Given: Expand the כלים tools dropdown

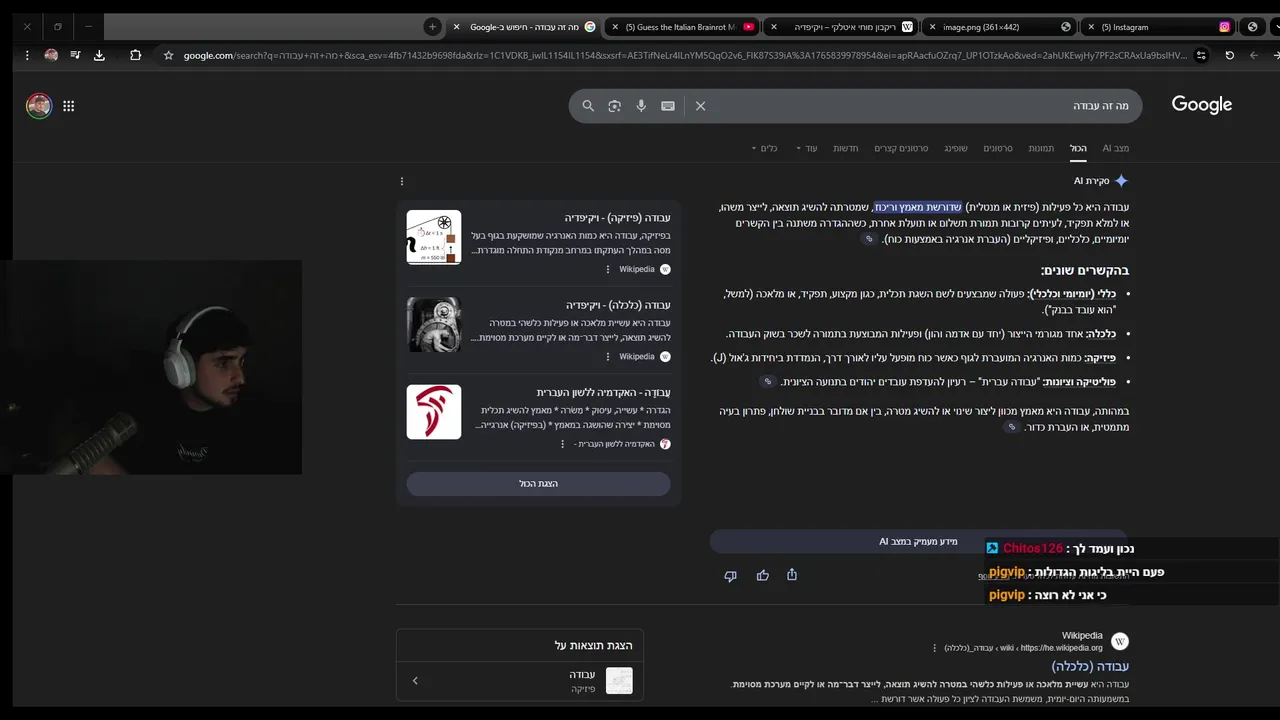Looking at the screenshot, I should coord(764,148).
